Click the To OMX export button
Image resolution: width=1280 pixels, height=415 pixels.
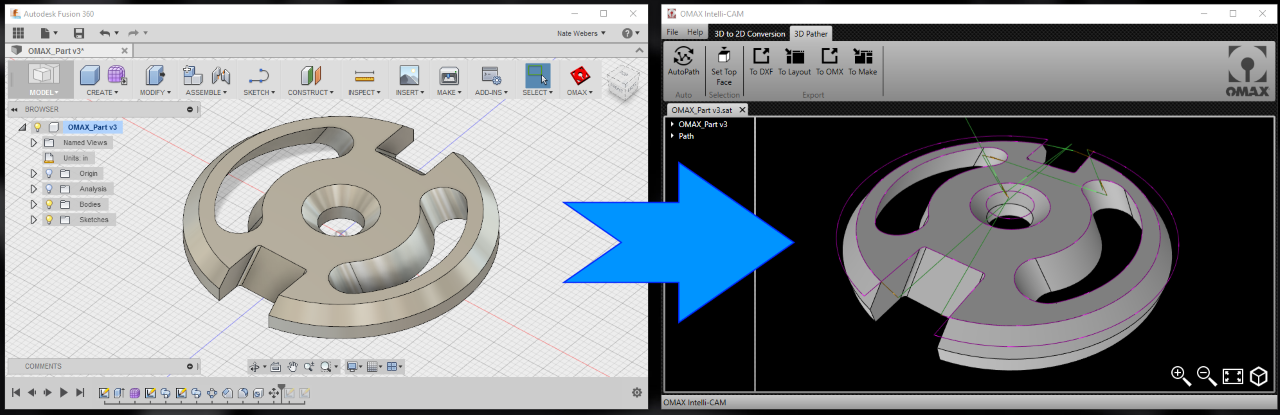point(829,63)
